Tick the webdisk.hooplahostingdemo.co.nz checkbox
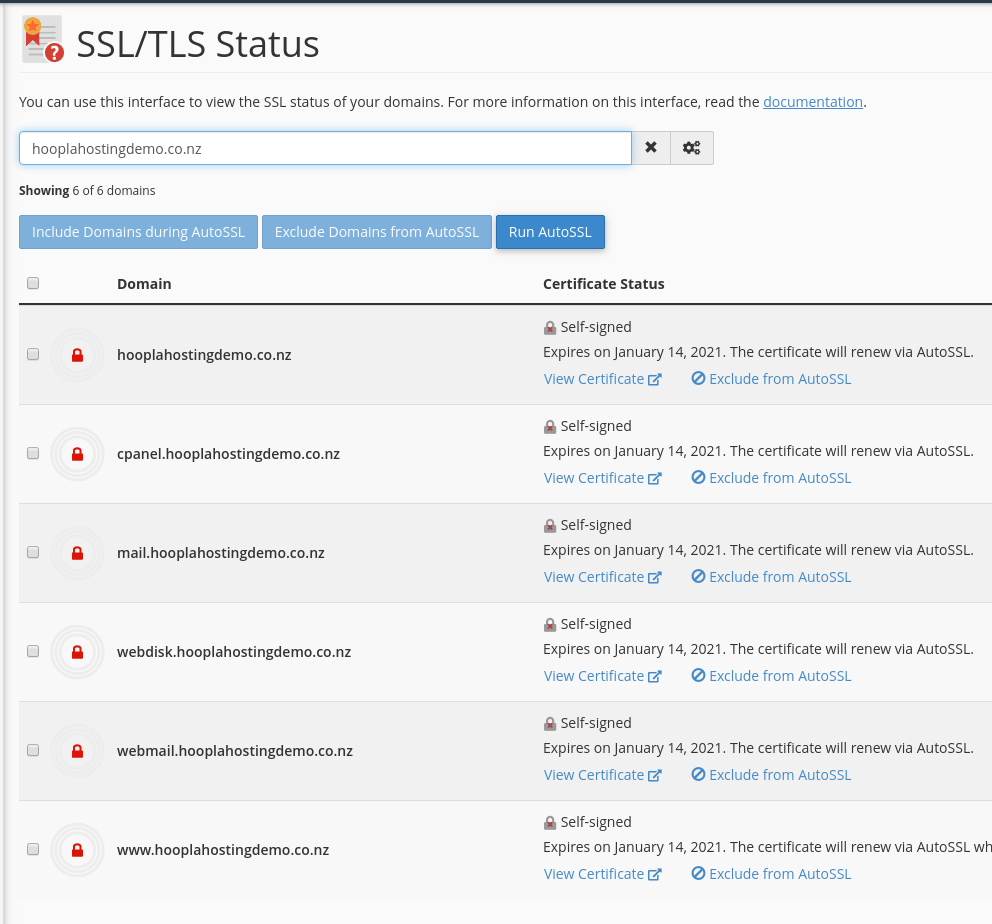Screen dimensions: 992x924 (x=33, y=651)
